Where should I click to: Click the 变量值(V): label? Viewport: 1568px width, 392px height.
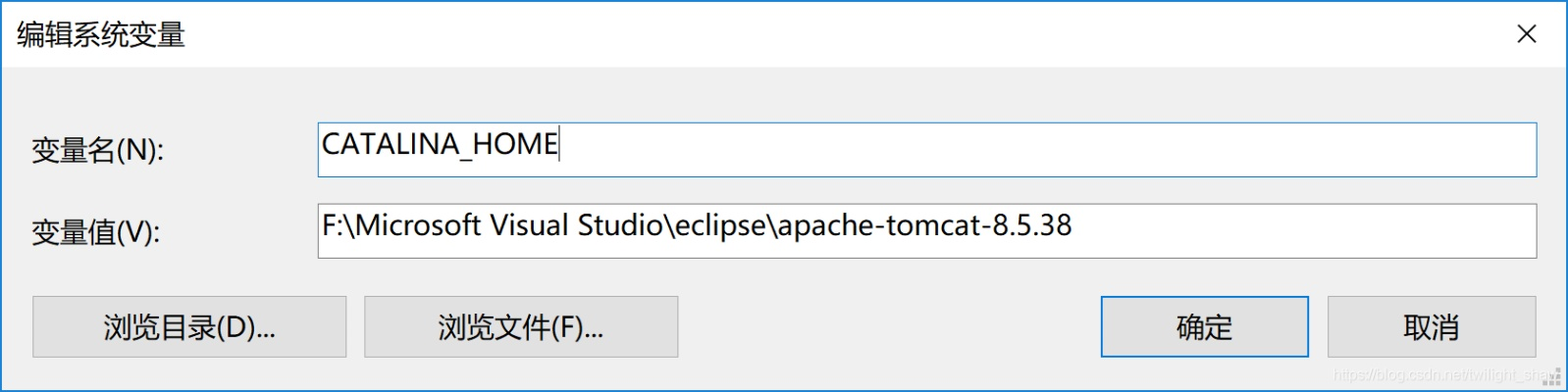click(96, 233)
